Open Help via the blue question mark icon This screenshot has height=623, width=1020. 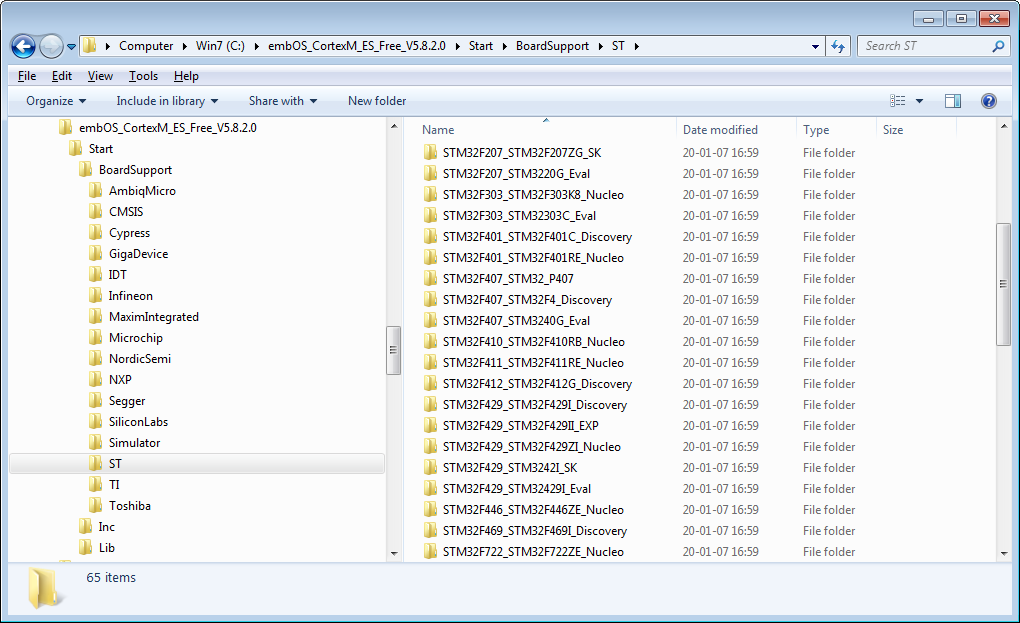tap(989, 100)
